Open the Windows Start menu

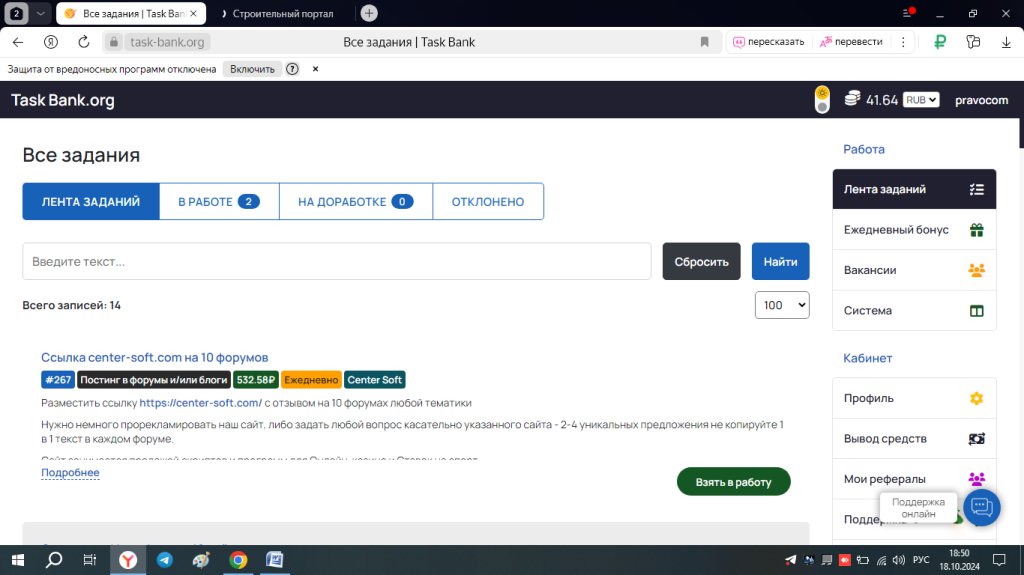coord(18,560)
